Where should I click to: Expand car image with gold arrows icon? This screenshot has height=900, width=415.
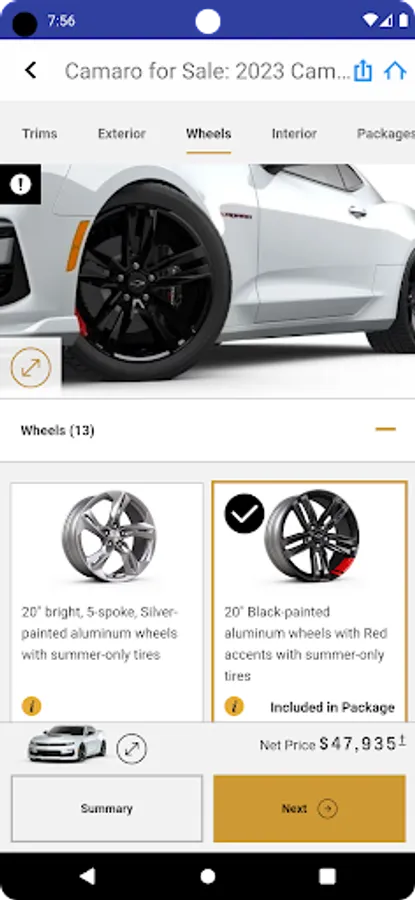click(31, 367)
